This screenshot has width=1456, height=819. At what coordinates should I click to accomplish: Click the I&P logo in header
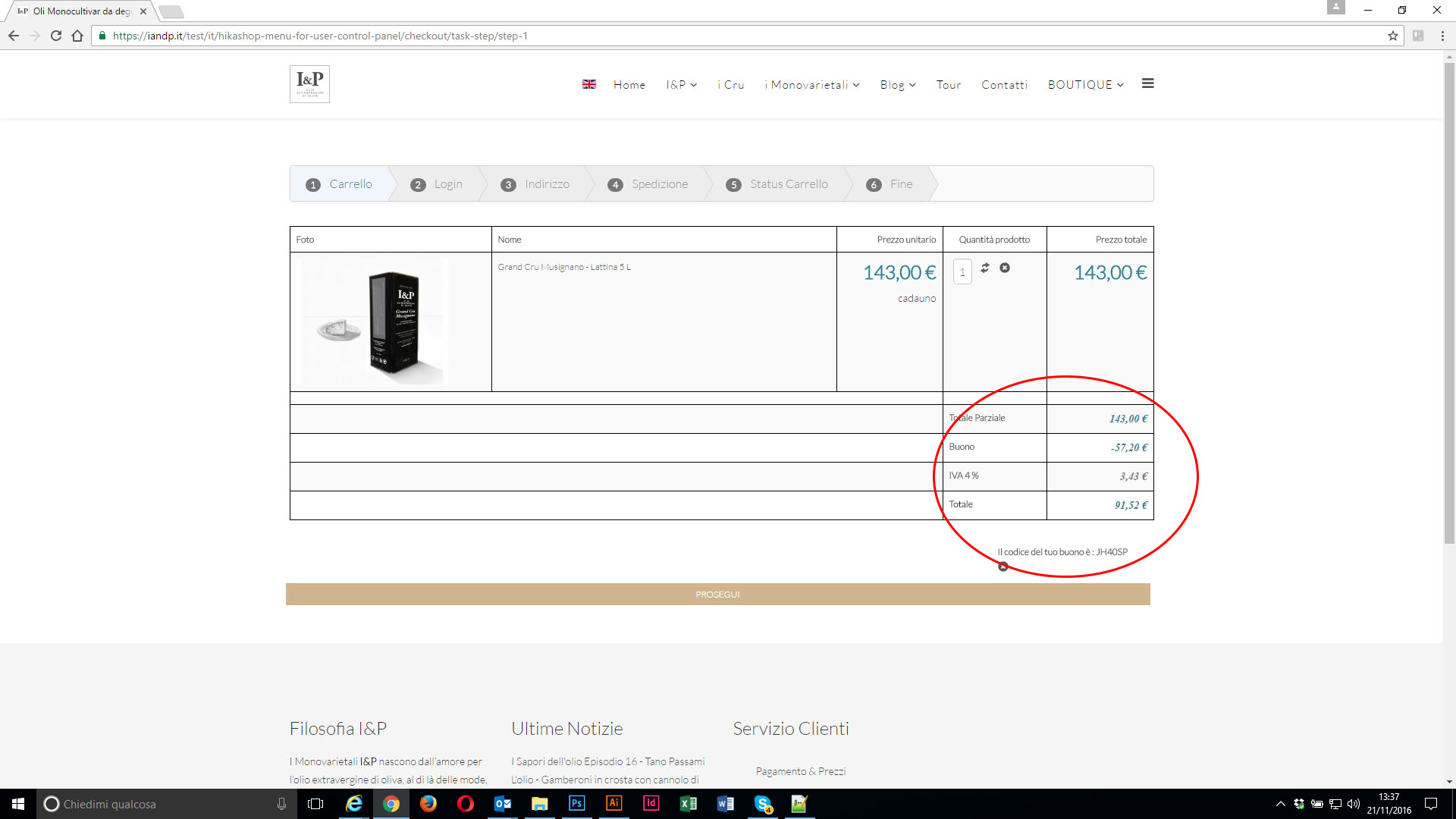pyautogui.click(x=309, y=83)
